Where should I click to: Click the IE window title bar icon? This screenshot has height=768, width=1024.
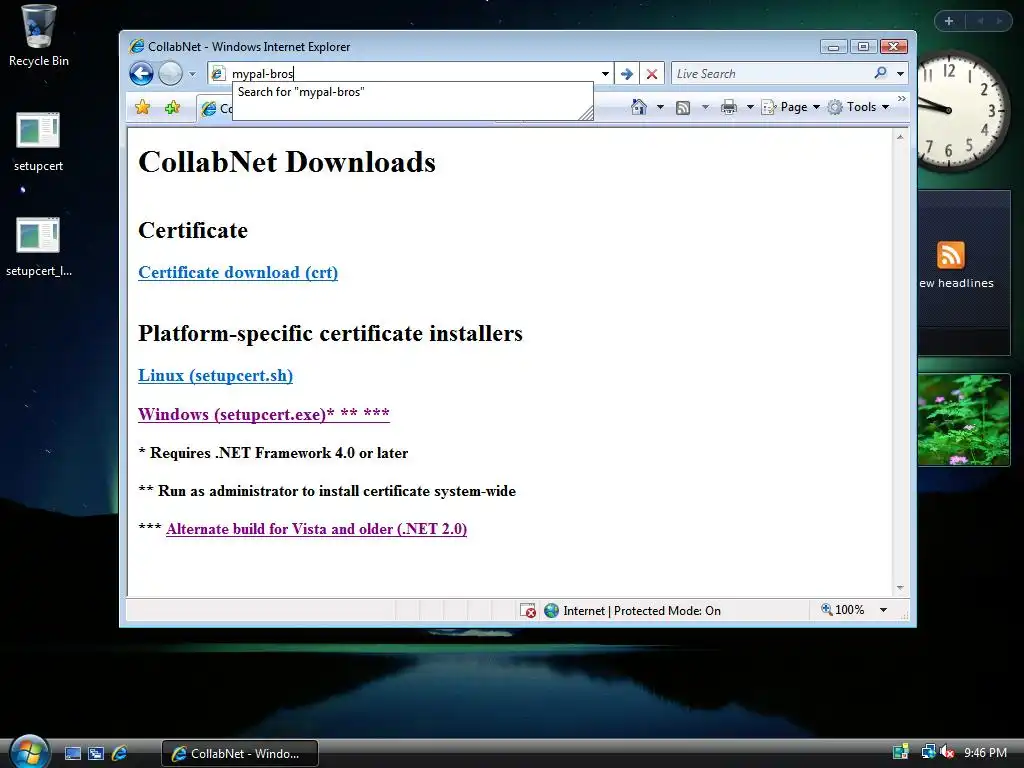[136, 46]
